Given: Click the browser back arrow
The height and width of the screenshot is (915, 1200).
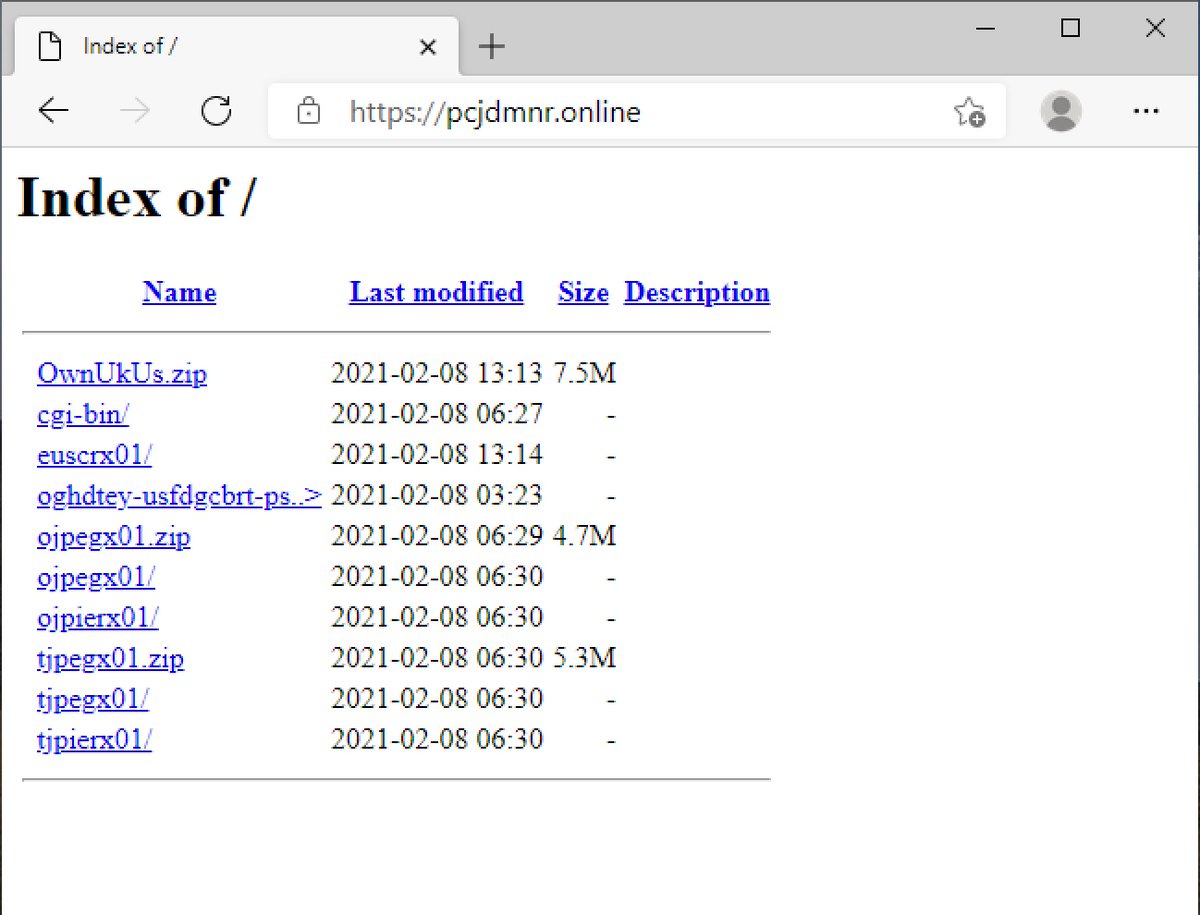Looking at the screenshot, I should pos(54,111).
